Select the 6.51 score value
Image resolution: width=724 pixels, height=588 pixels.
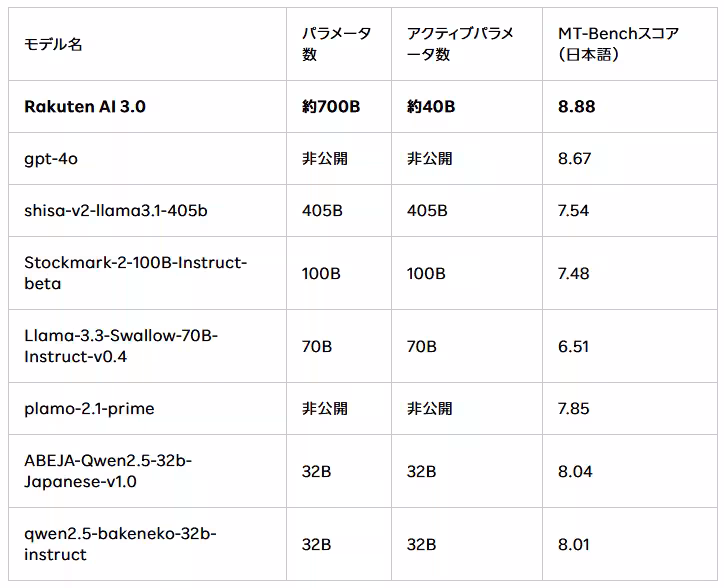click(574, 346)
